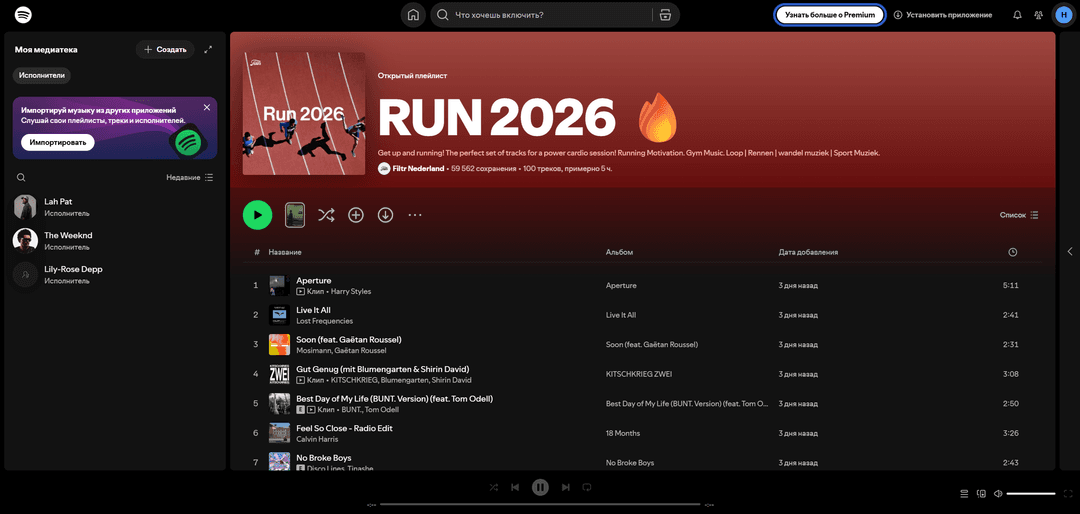Expand the library to full view

coord(209,50)
